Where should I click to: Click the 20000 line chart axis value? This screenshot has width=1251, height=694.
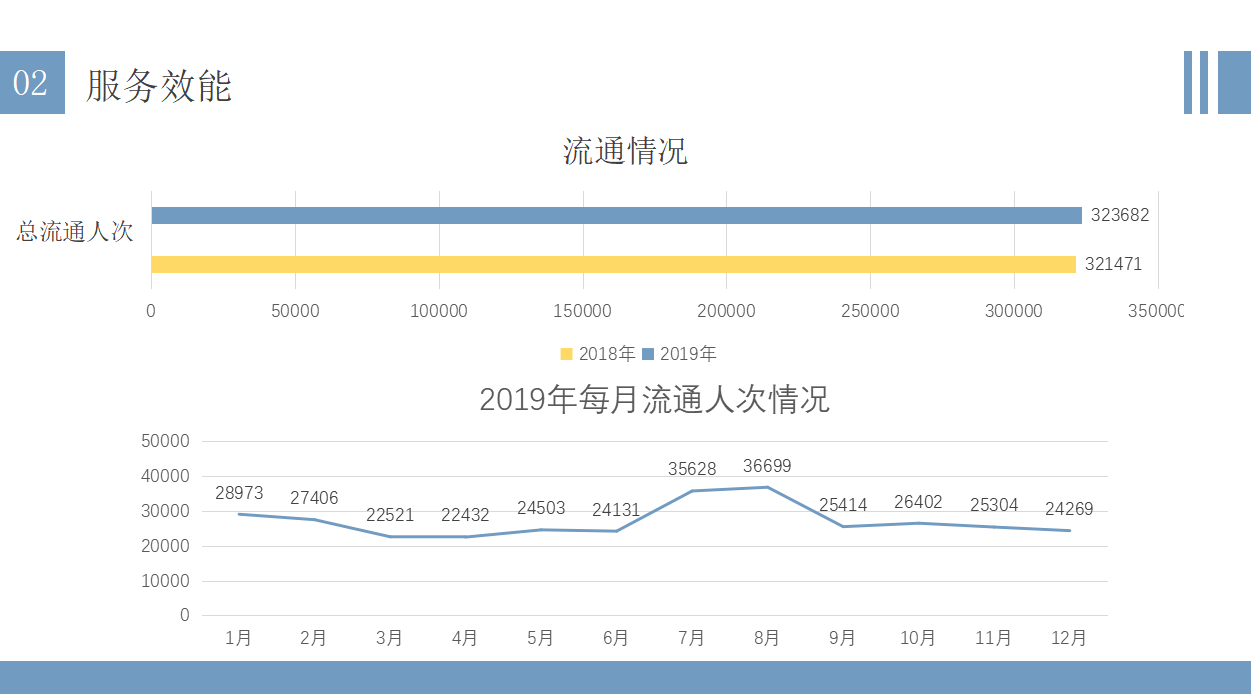pyautogui.click(x=165, y=546)
